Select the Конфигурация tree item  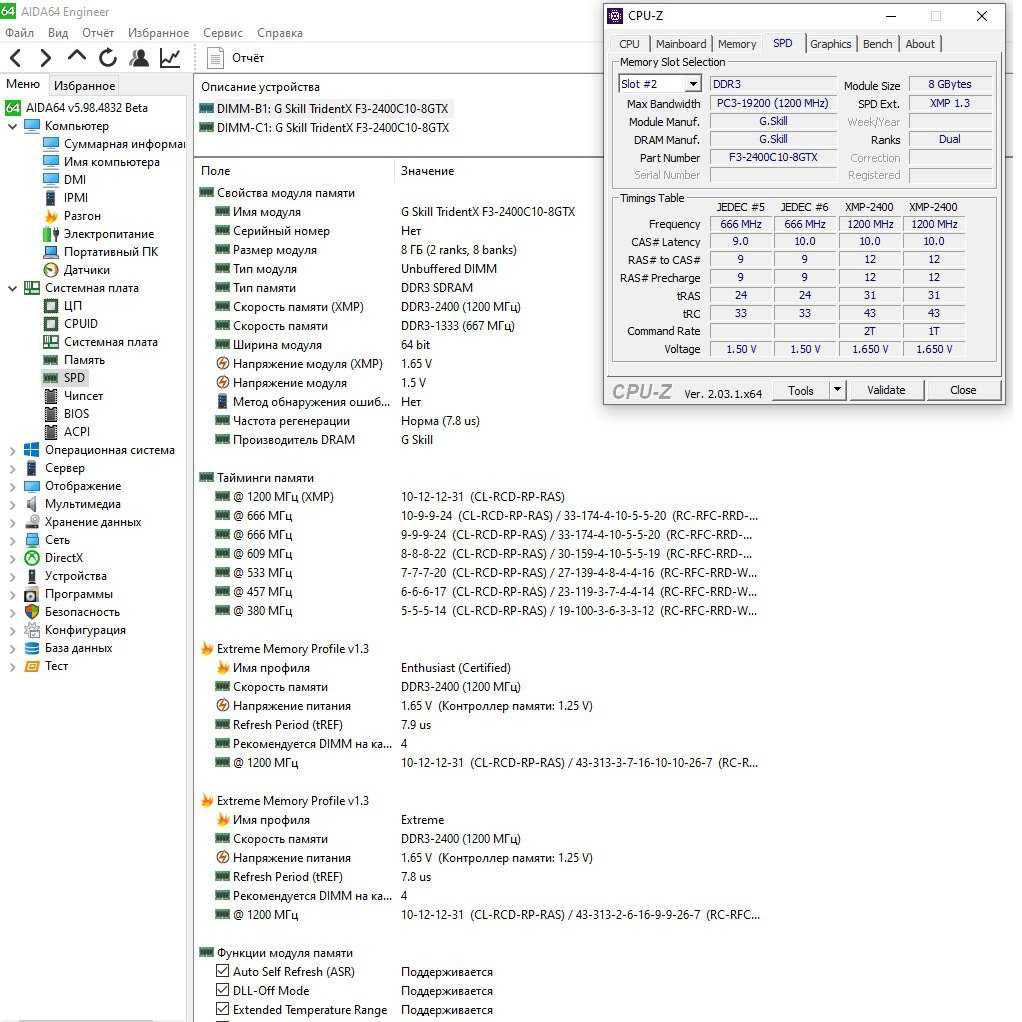(85, 630)
